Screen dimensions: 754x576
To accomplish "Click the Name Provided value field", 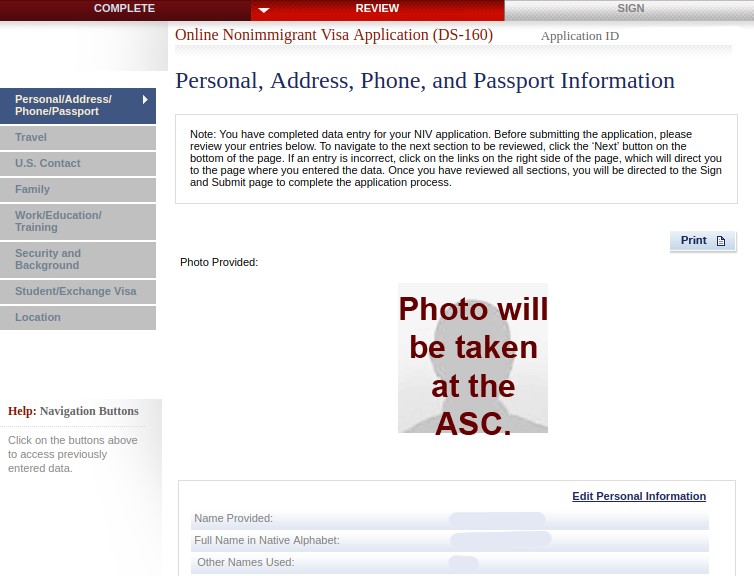I will [x=497, y=519].
